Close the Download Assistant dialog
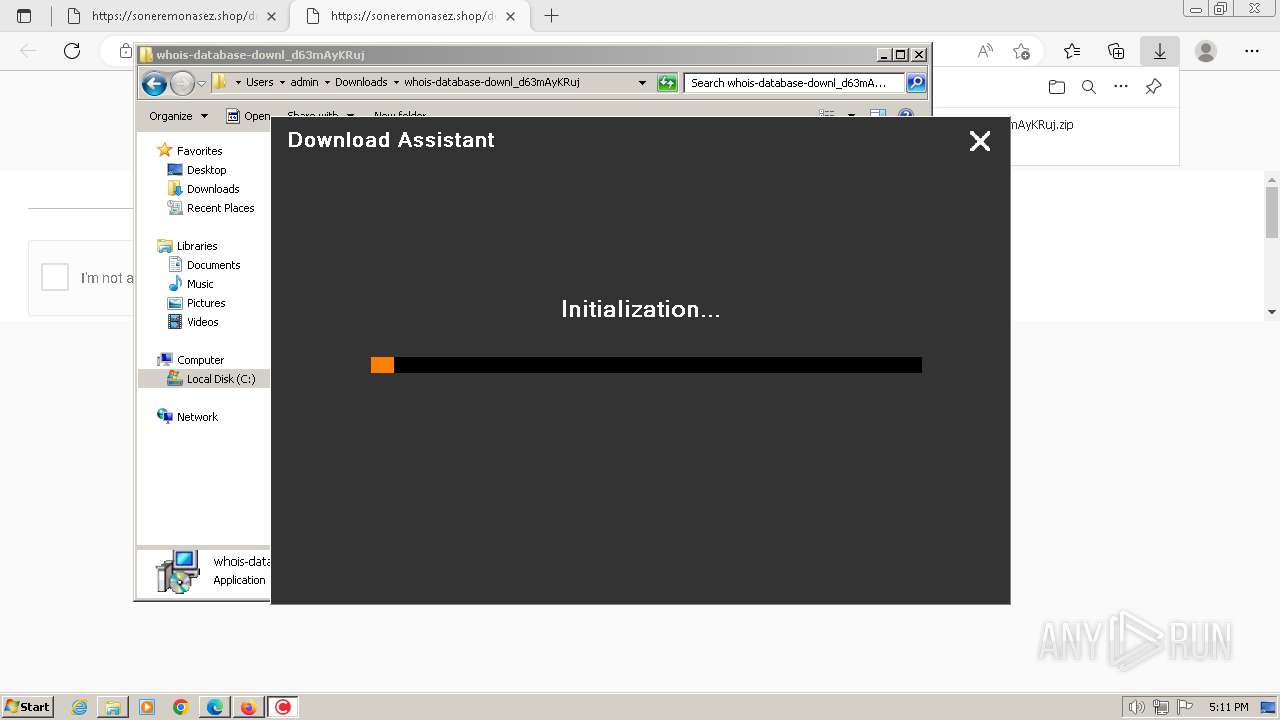Image resolution: width=1280 pixels, height=720 pixels. [x=980, y=141]
